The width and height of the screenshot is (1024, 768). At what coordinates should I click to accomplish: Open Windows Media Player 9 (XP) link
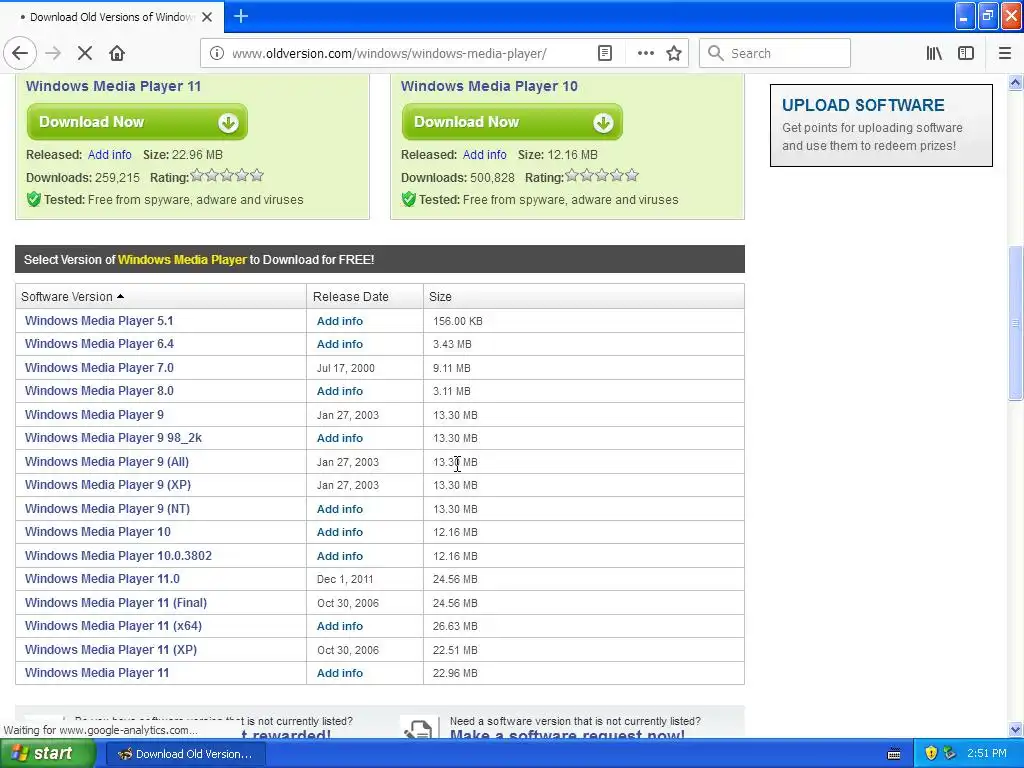coord(108,485)
